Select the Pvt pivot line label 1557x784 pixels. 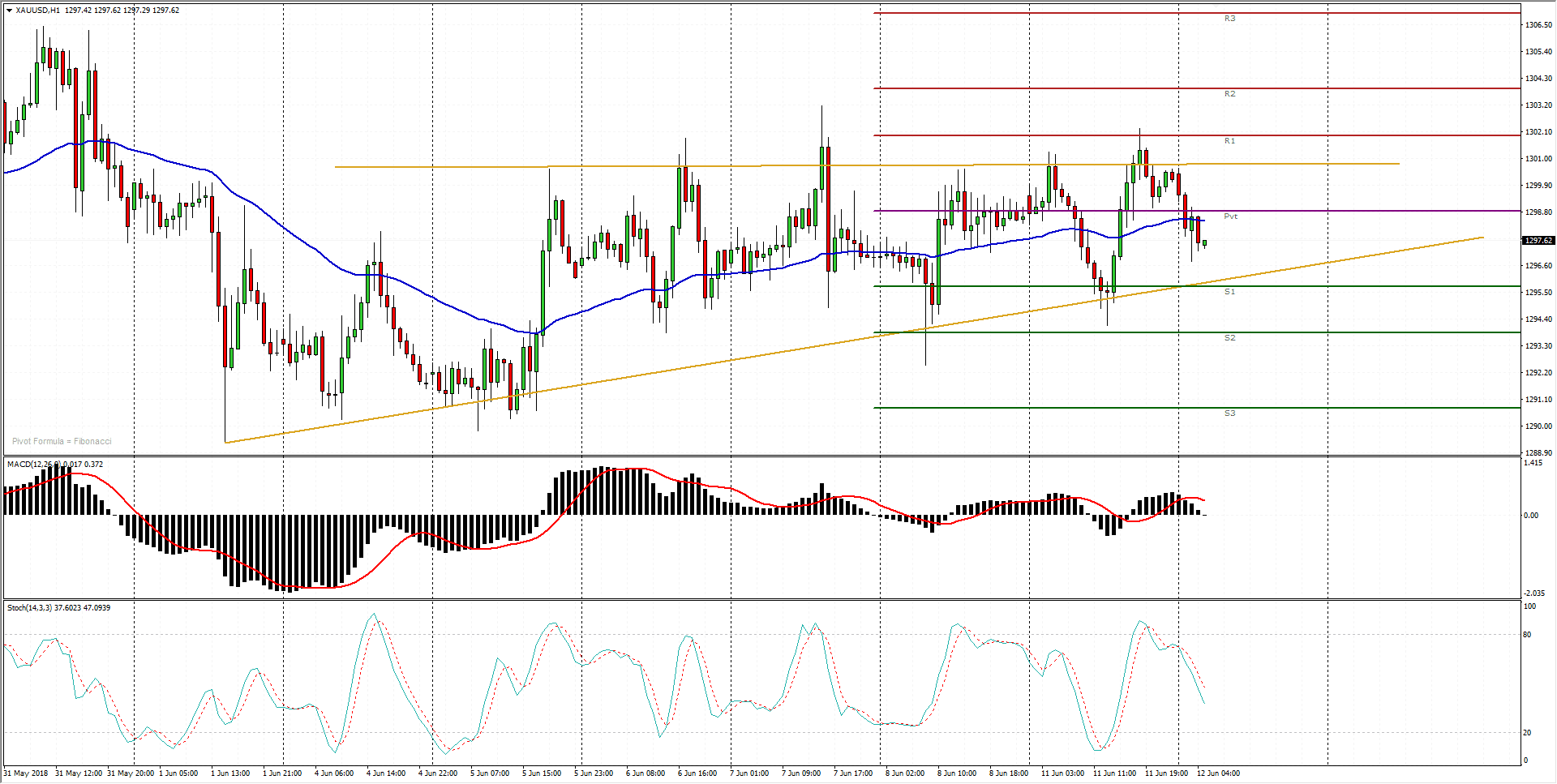tap(1230, 216)
